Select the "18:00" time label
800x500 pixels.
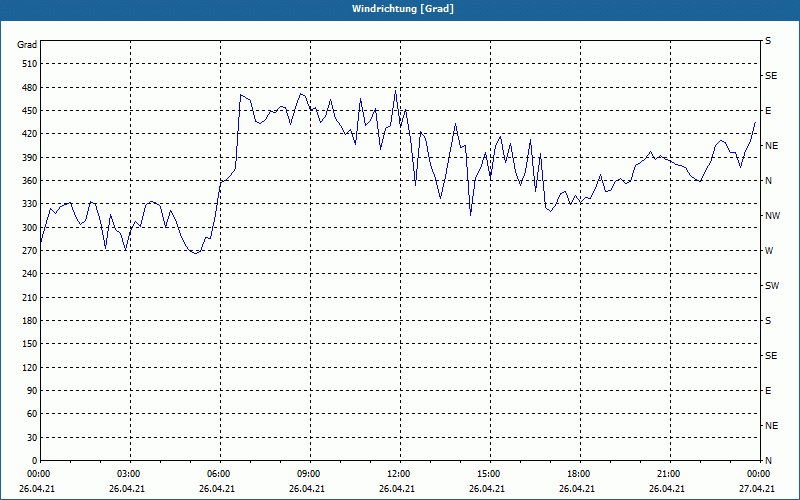579,474
